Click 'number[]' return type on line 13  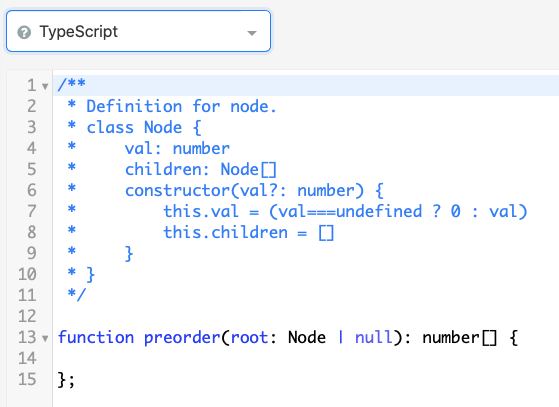[x=460, y=338]
